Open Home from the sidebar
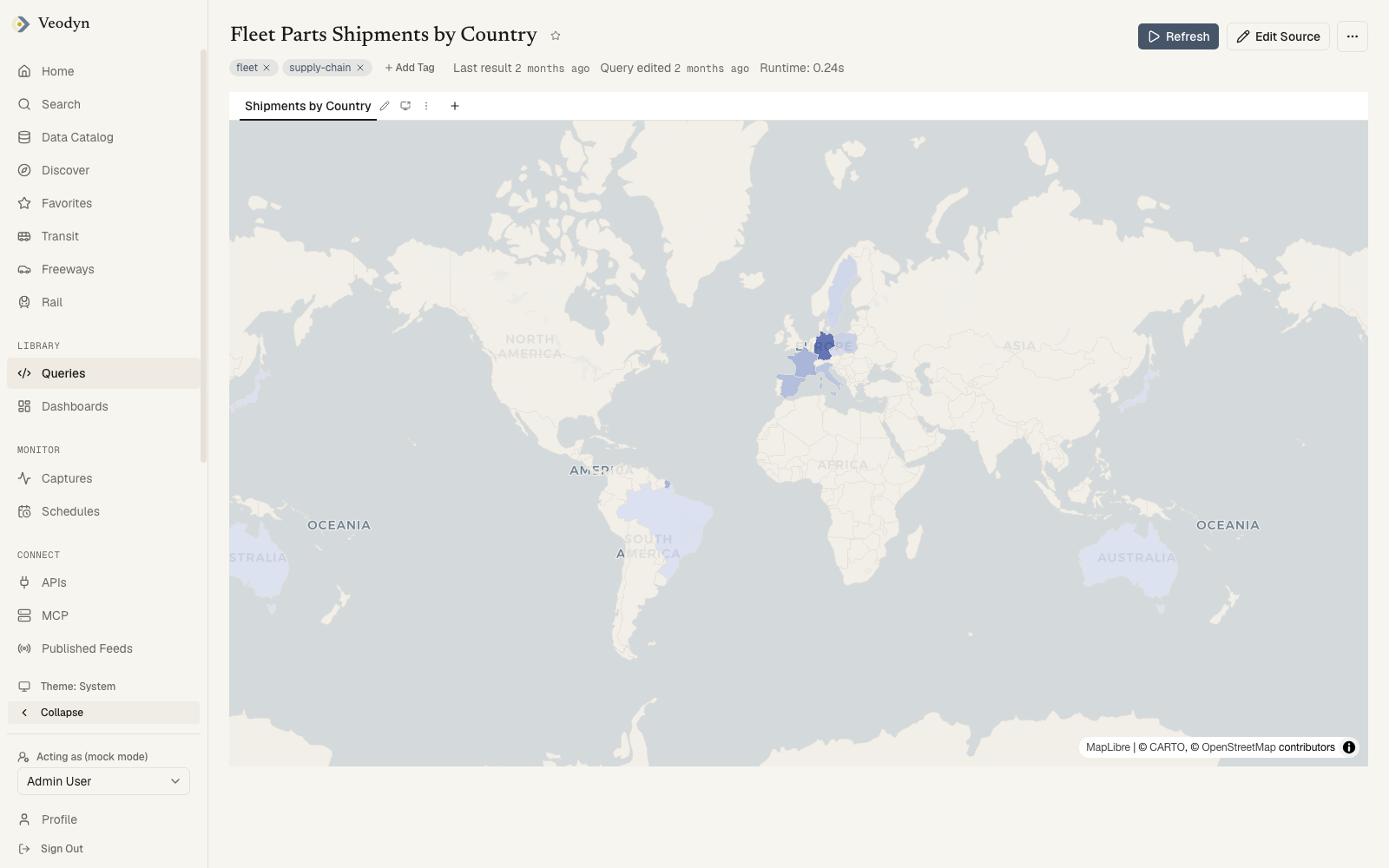 click(x=103, y=71)
